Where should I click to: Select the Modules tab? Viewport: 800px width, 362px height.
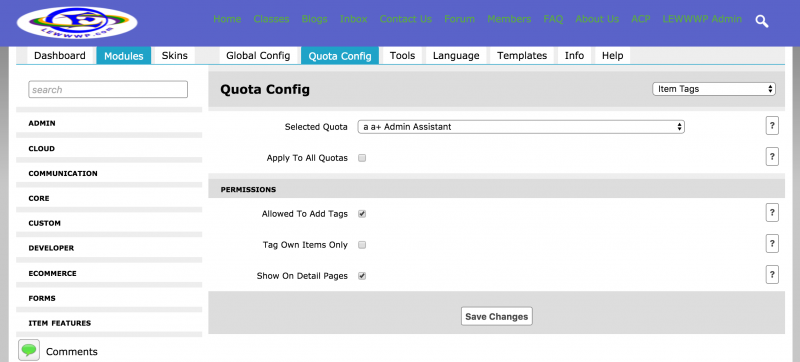coord(123,56)
